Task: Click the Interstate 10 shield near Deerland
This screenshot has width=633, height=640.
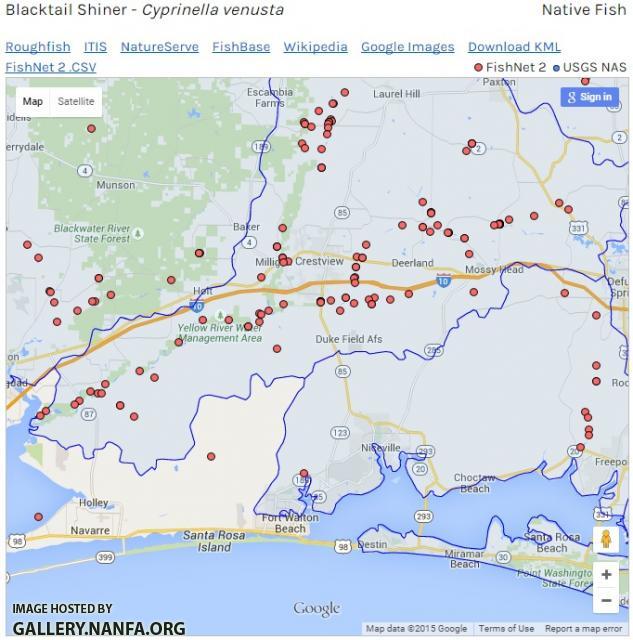Action: [443, 281]
